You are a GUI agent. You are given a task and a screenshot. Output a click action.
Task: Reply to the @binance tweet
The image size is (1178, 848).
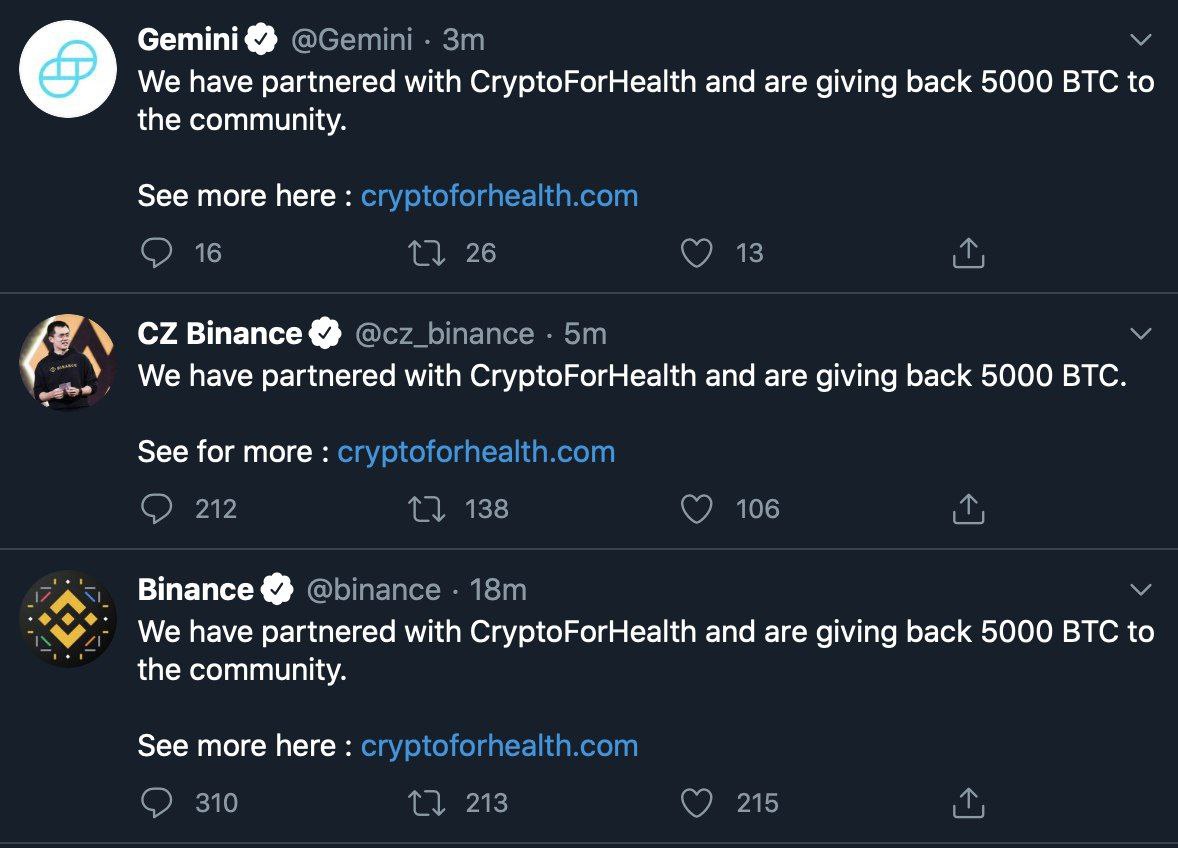tap(157, 803)
